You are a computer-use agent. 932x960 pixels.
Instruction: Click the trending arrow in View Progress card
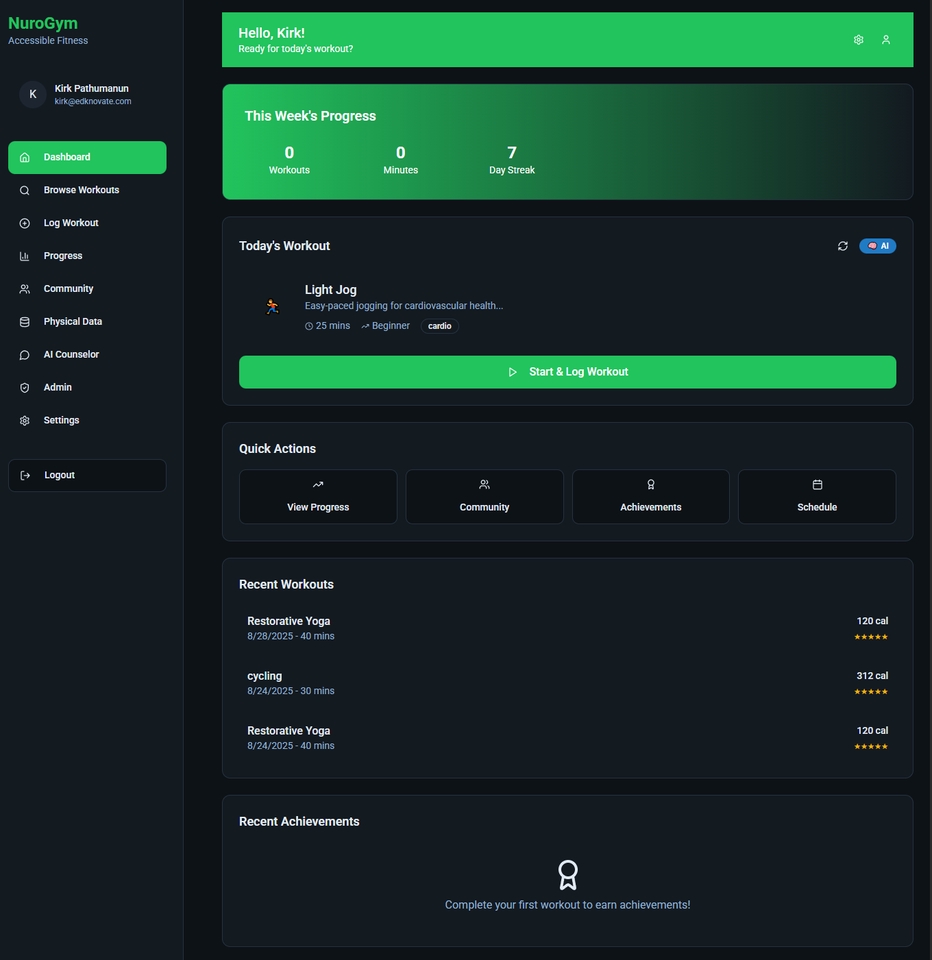318,485
